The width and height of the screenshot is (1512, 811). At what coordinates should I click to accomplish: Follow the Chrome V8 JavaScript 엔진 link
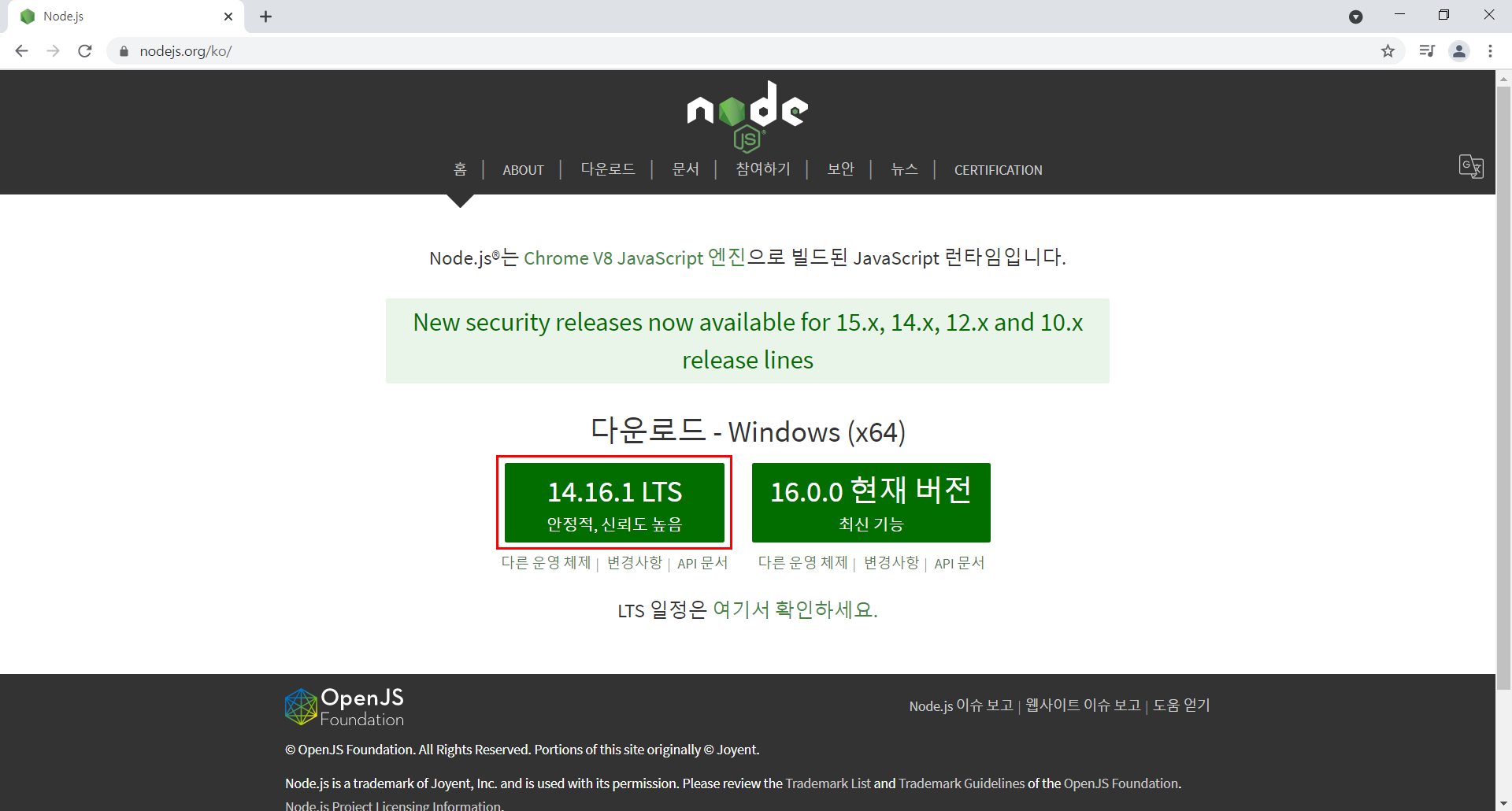pos(635,257)
